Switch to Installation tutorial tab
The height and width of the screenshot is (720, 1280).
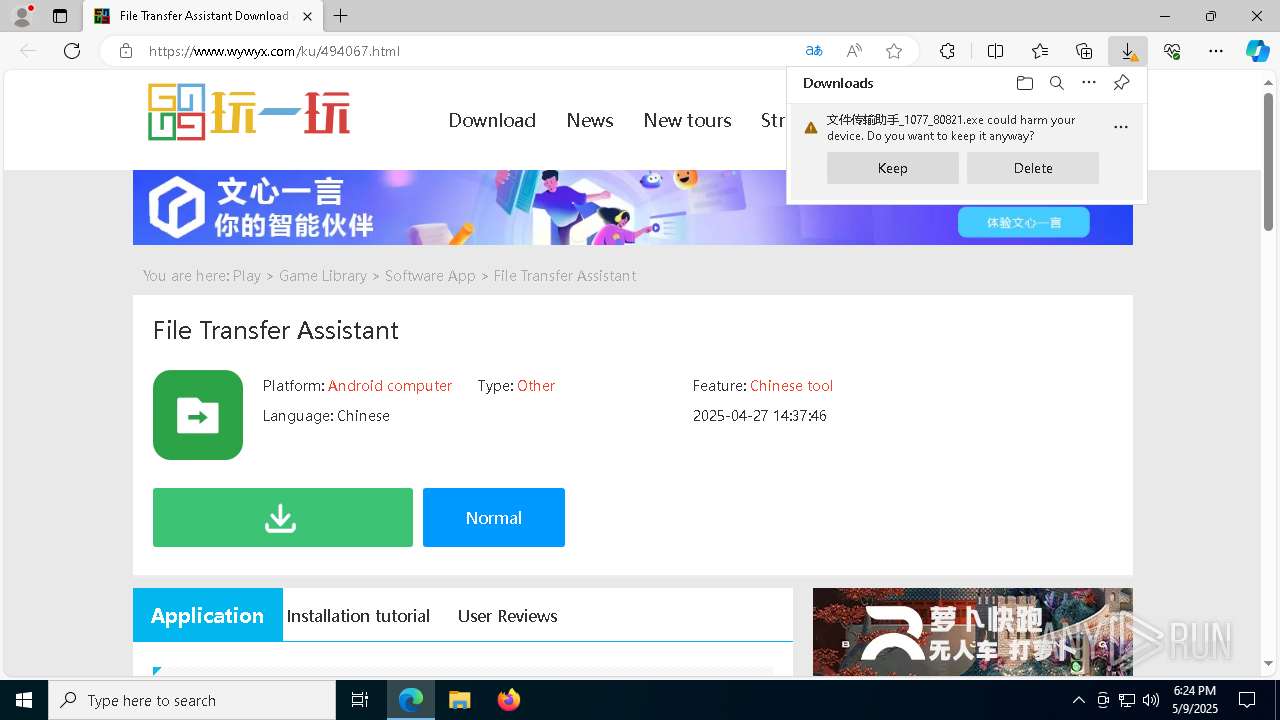point(358,616)
